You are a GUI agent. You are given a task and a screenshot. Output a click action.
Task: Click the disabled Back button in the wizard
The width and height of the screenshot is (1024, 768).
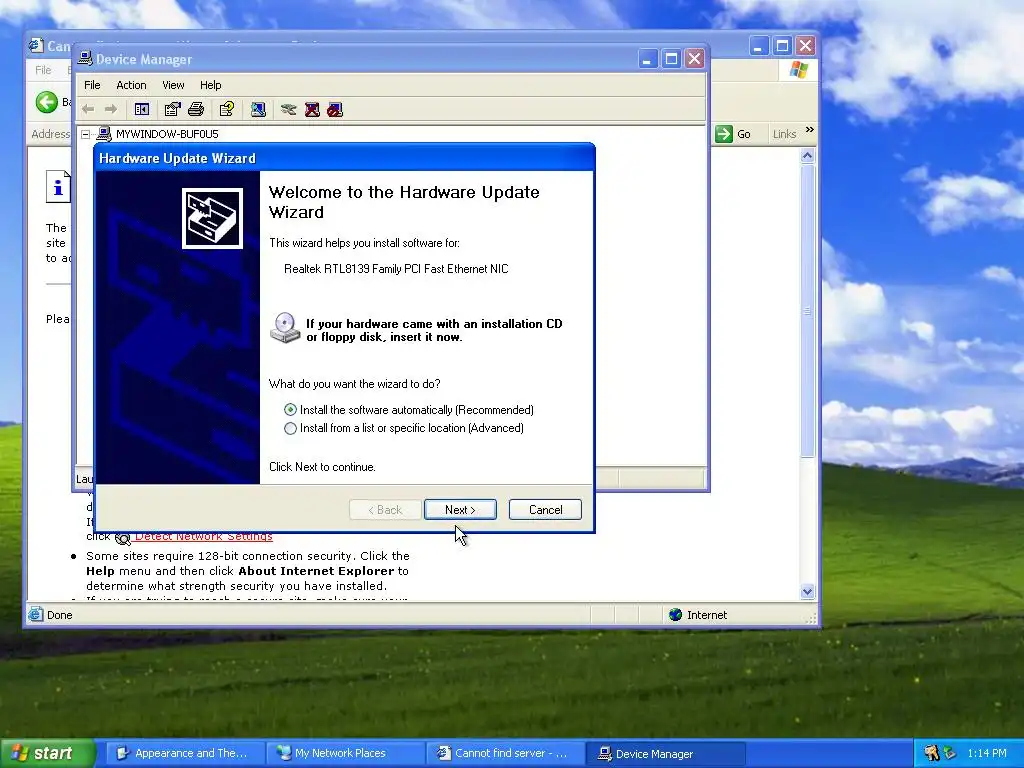tap(385, 510)
